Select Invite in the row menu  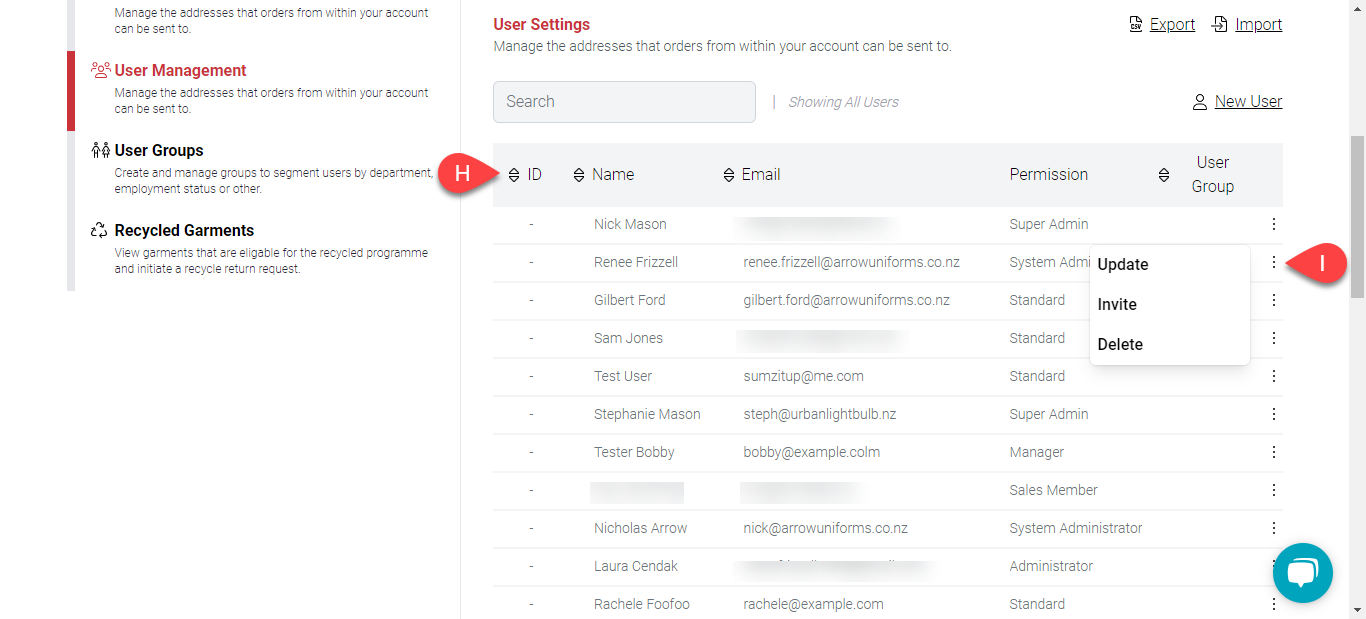tap(1117, 305)
